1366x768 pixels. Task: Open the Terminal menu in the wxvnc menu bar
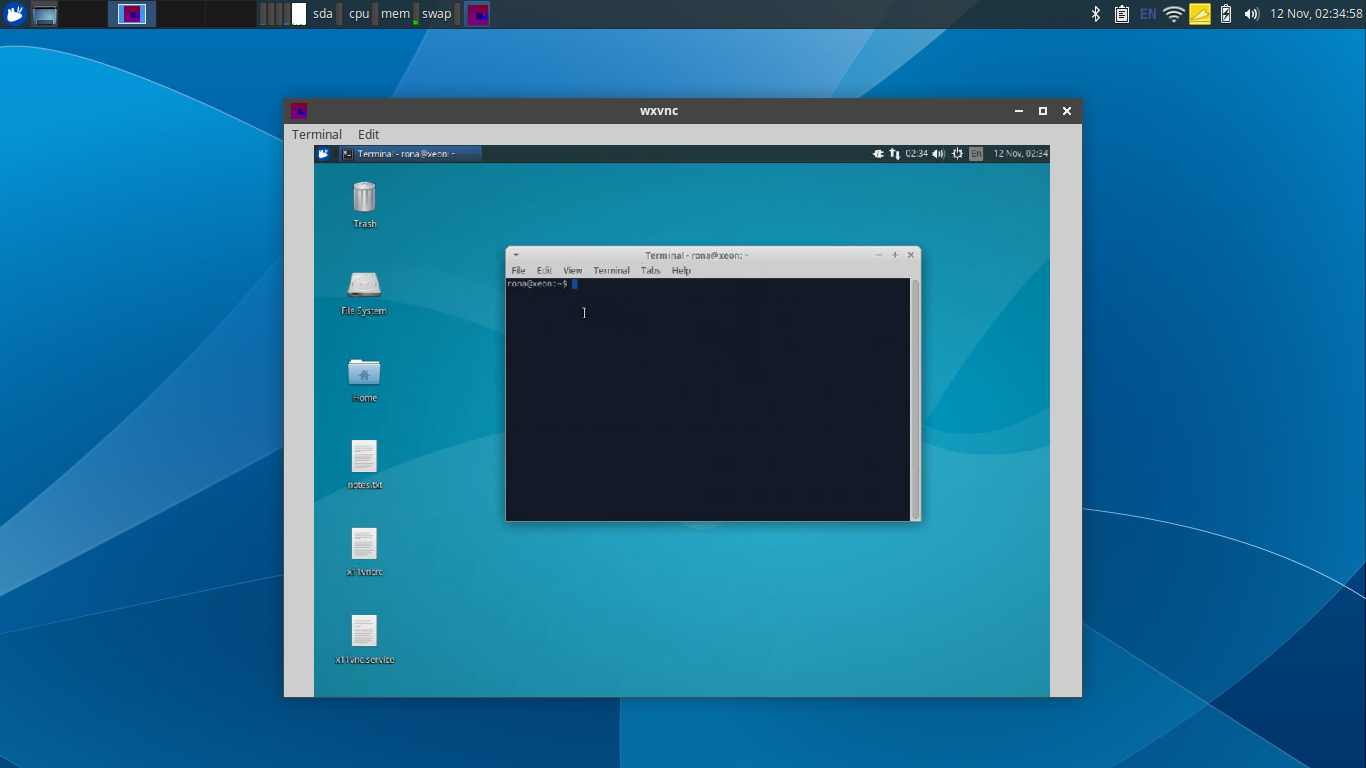[316, 134]
